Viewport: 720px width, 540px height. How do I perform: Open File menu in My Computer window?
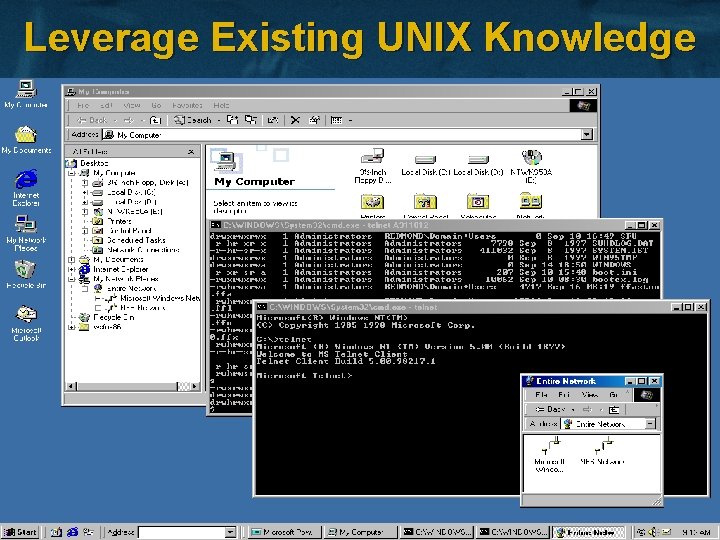coord(83,105)
